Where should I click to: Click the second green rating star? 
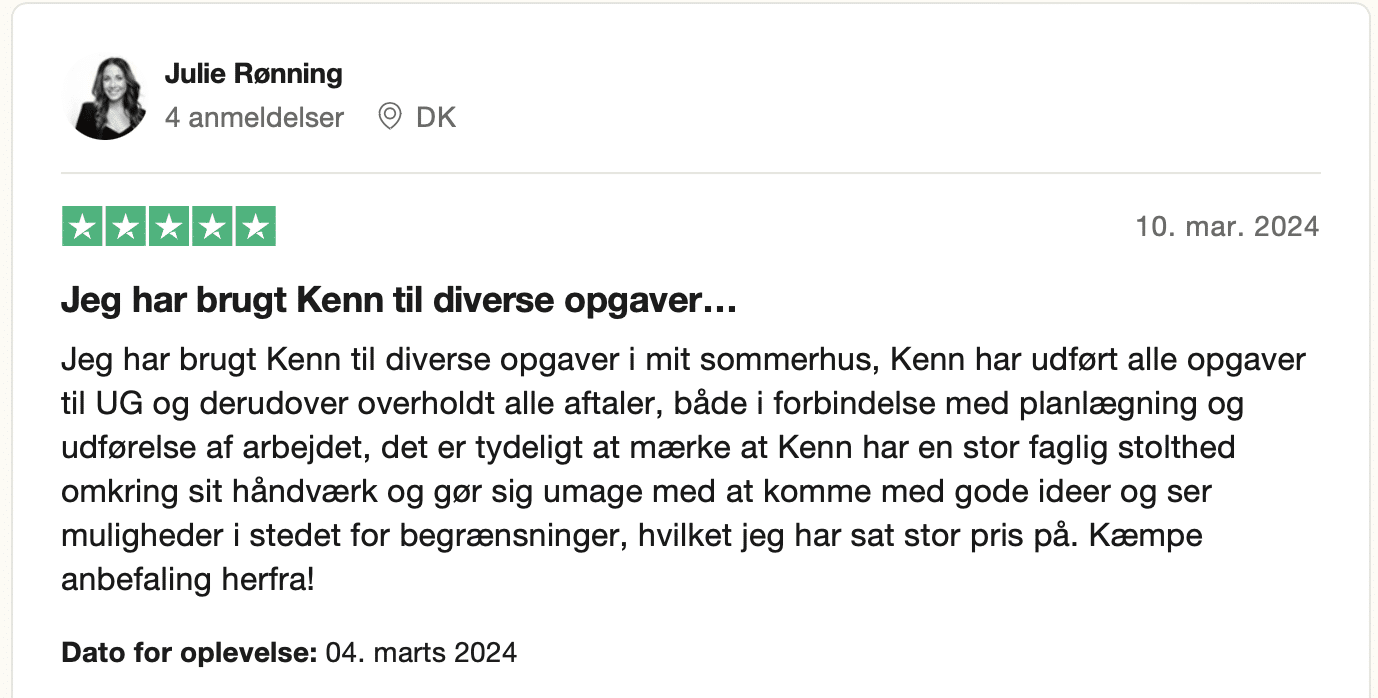[126, 227]
